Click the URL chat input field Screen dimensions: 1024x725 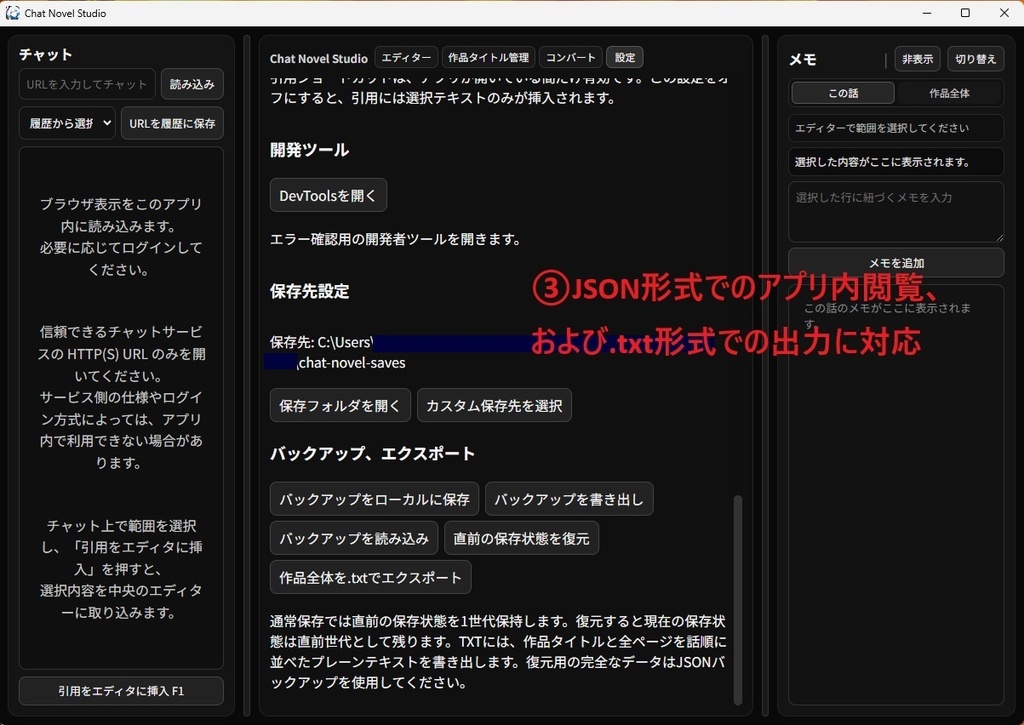pyautogui.click(x=88, y=84)
